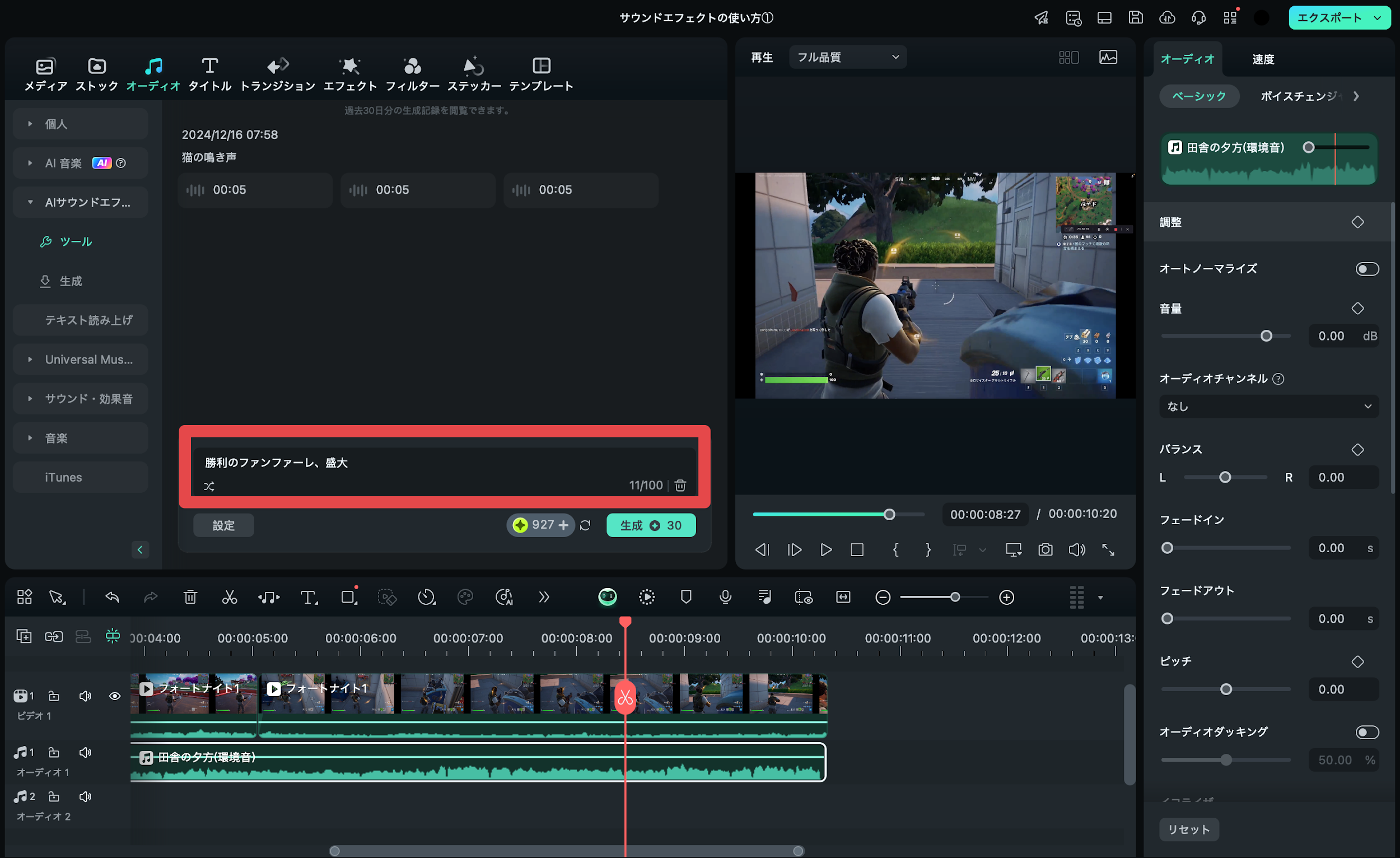Select the text tool in timeline toolbar
The image size is (1400, 858).
click(309, 596)
